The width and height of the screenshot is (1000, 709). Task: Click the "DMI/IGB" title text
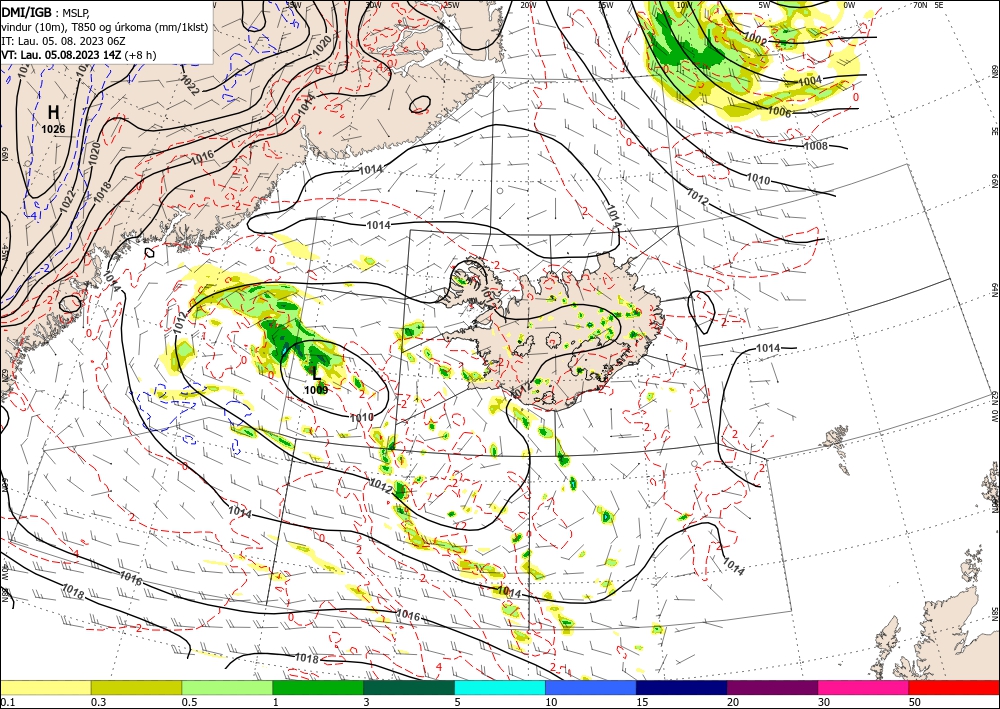(26, 12)
